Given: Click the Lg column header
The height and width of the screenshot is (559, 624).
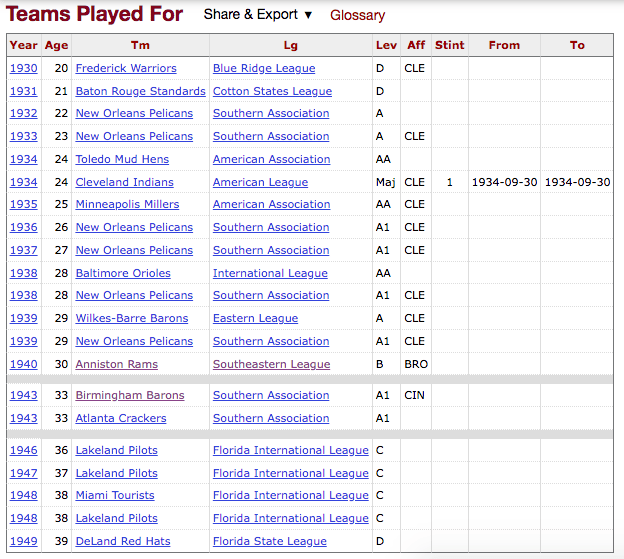Looking at the screenshot, I should point(290,45).
